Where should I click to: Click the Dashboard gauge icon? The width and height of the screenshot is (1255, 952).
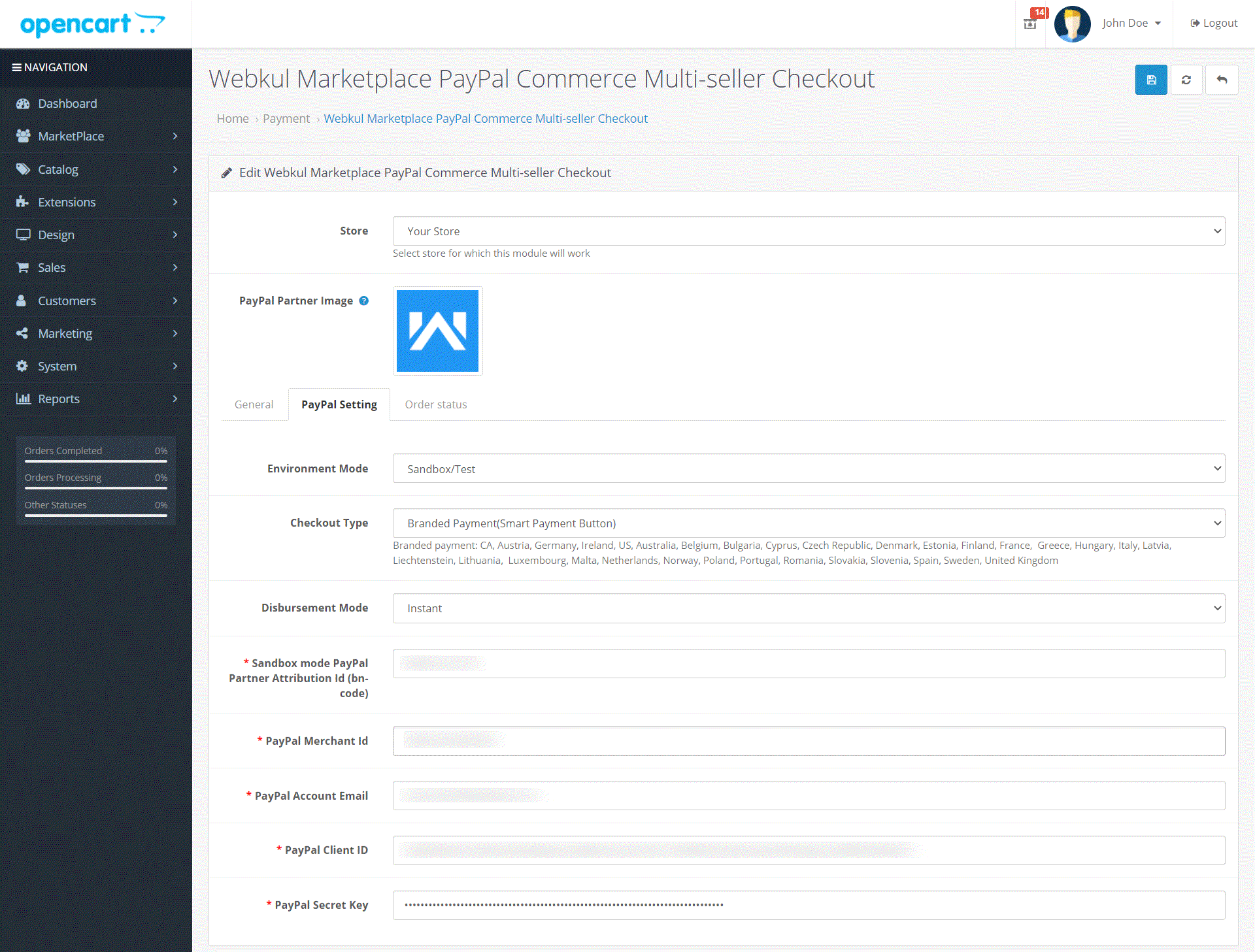pyautogui.click(x=23, y=103)
